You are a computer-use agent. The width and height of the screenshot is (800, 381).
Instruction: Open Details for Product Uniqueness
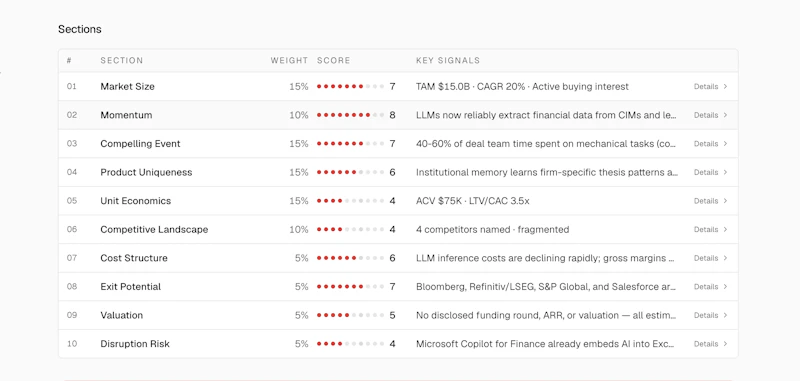tap(710, 172)
